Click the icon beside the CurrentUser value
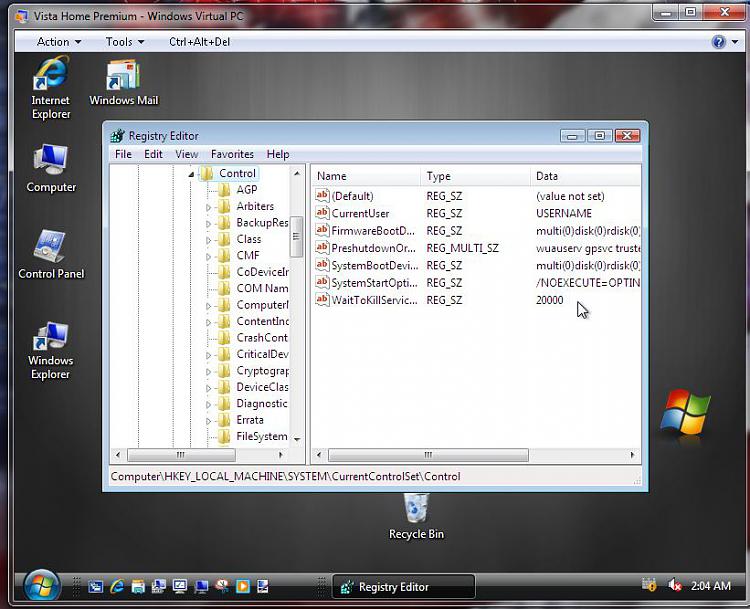Viewport: 750px width, 609px height. pos(322,213)
